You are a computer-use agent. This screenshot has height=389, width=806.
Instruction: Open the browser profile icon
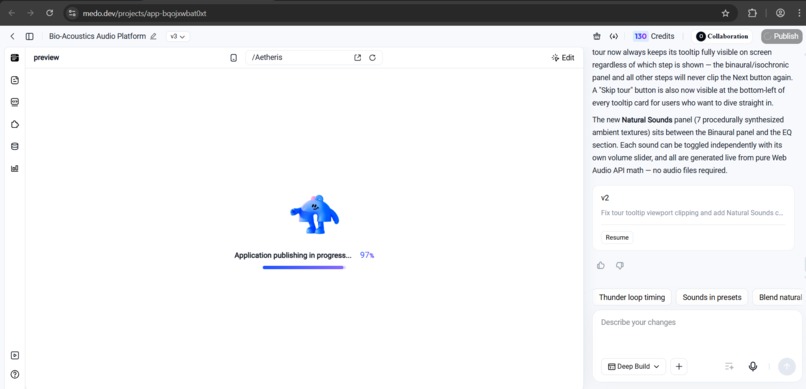click(780, 13)
